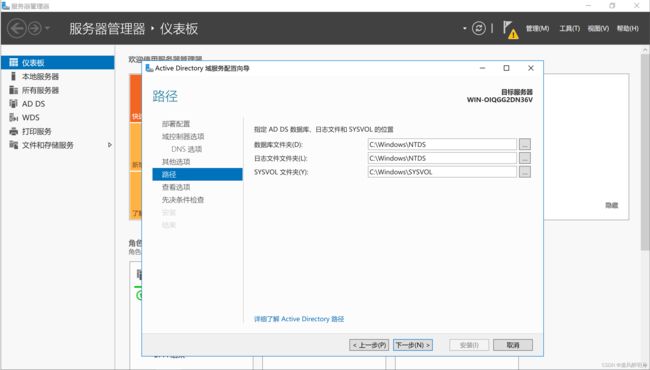This screenshot has width=650, height=370.
Task: Click the WDS icon in sidebar
Action: pos(14,117)
